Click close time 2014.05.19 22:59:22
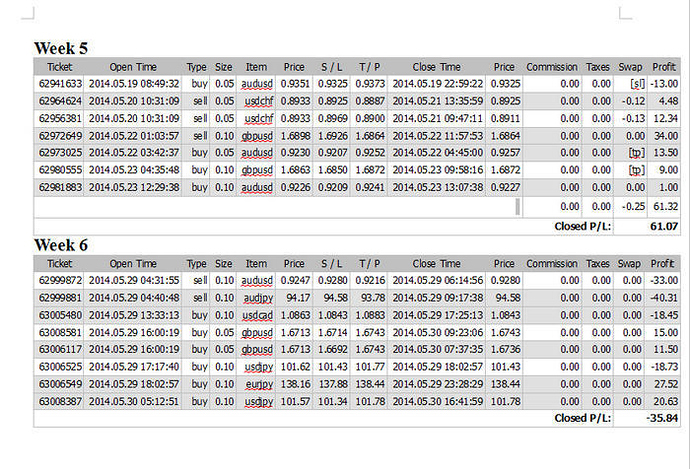The height and width of the screenshot is (469, 690). click(437, 84)
